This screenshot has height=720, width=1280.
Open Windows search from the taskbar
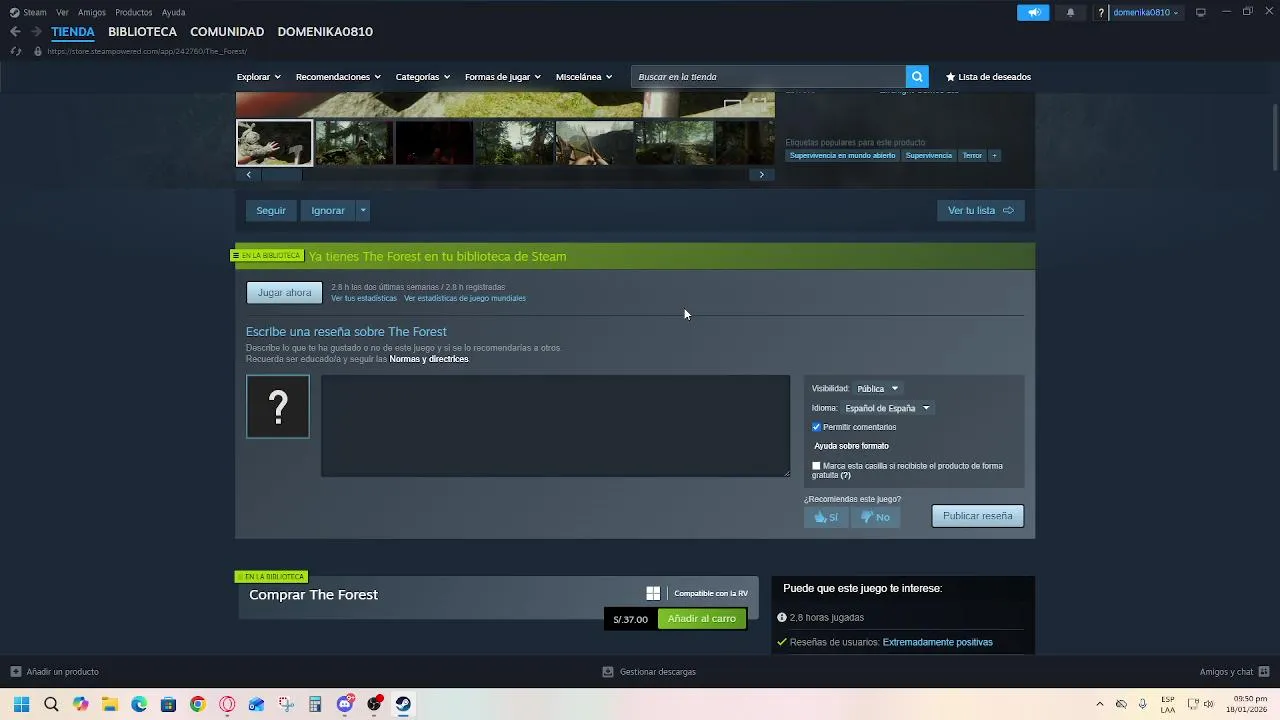[x=51, y=704]
